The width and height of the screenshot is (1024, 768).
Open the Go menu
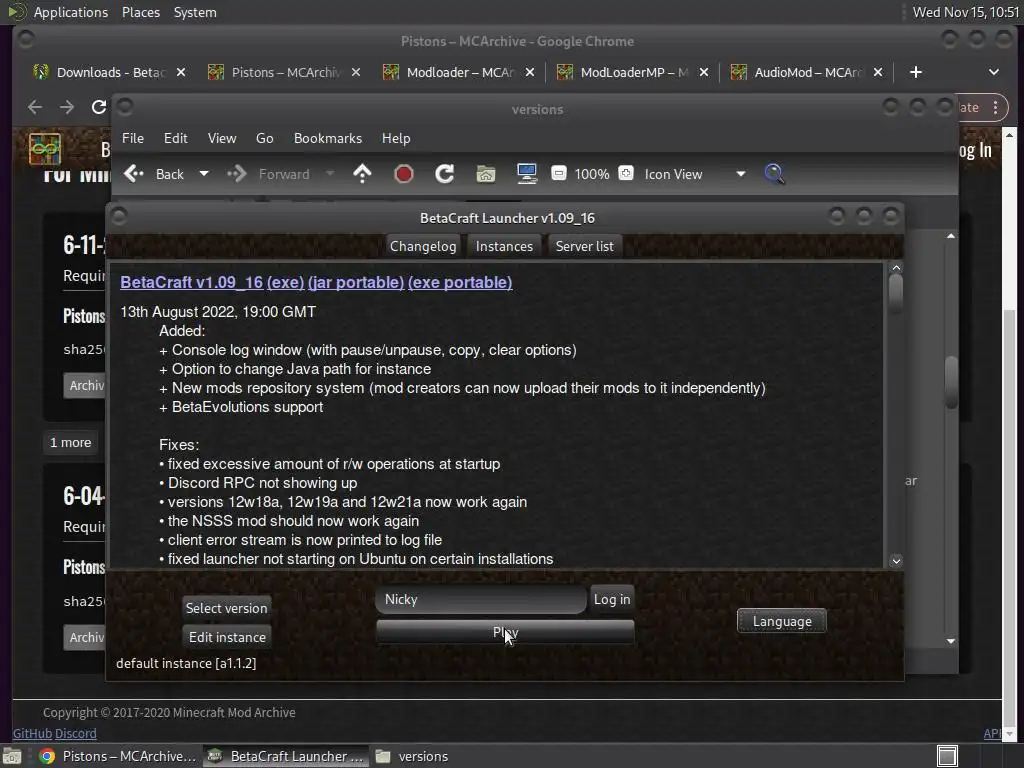tap(264, 138)
